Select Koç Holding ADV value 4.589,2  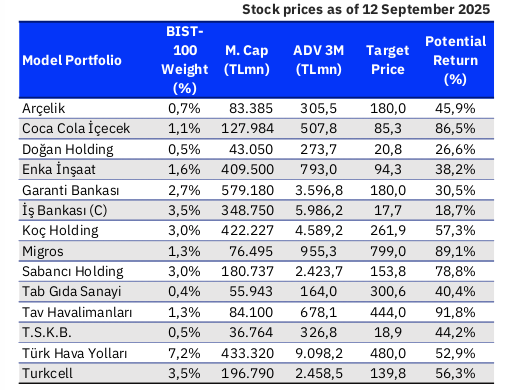(x=319, y=230)
